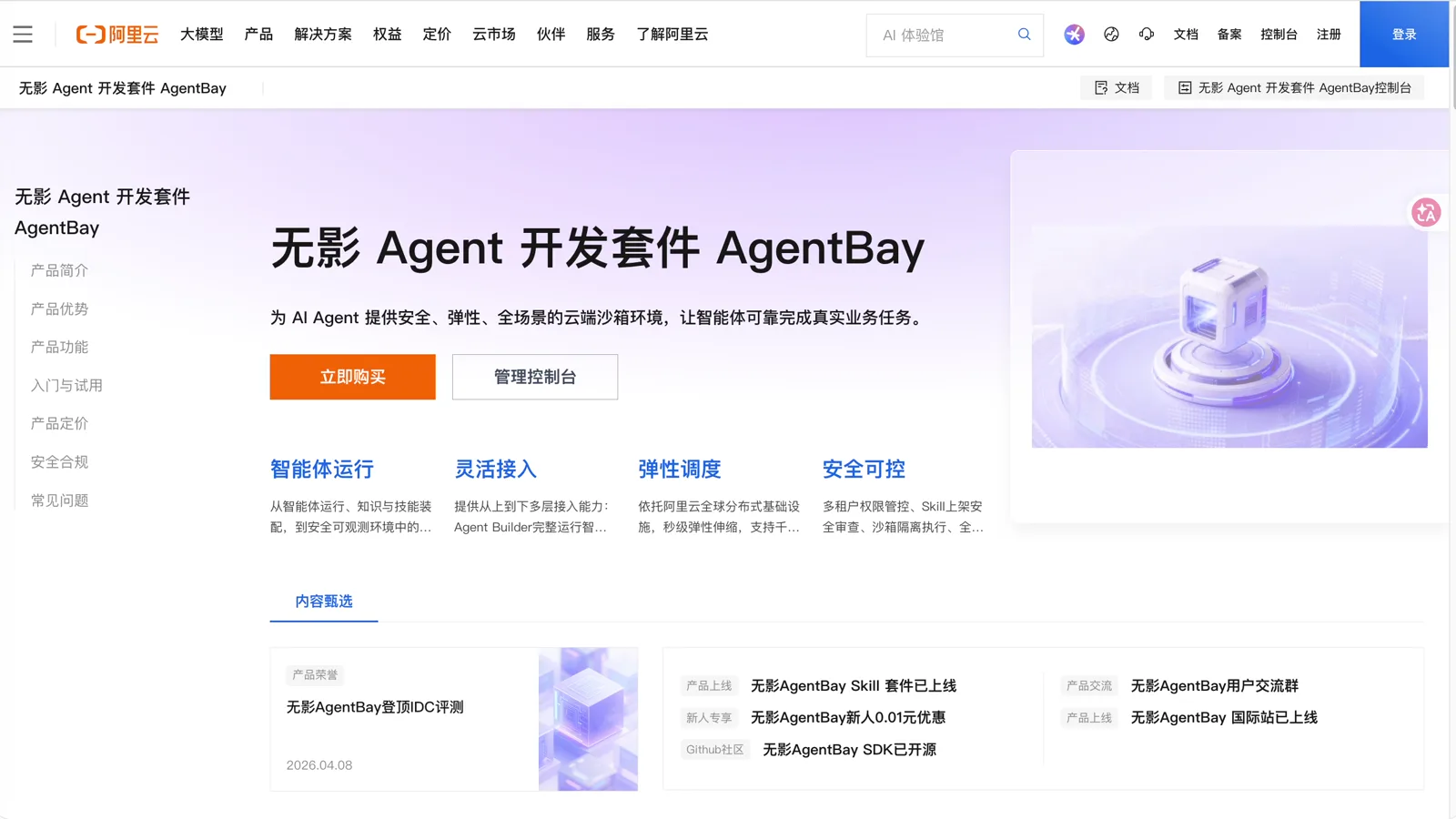Open 无影AgentBay新人0.01元优惠 link
Screen dimensions: 1456x819
[x=848, y=718]
